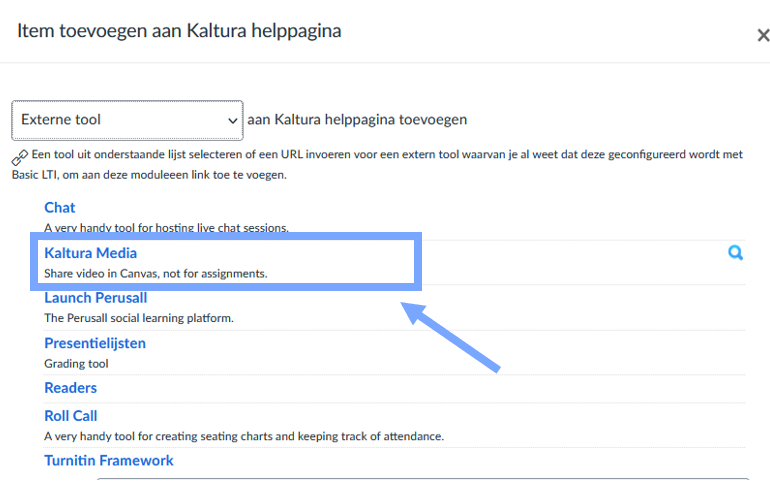Click the seating charts and attendance description
The width and height of the screenshot is (770, 485).
[244, 436]
